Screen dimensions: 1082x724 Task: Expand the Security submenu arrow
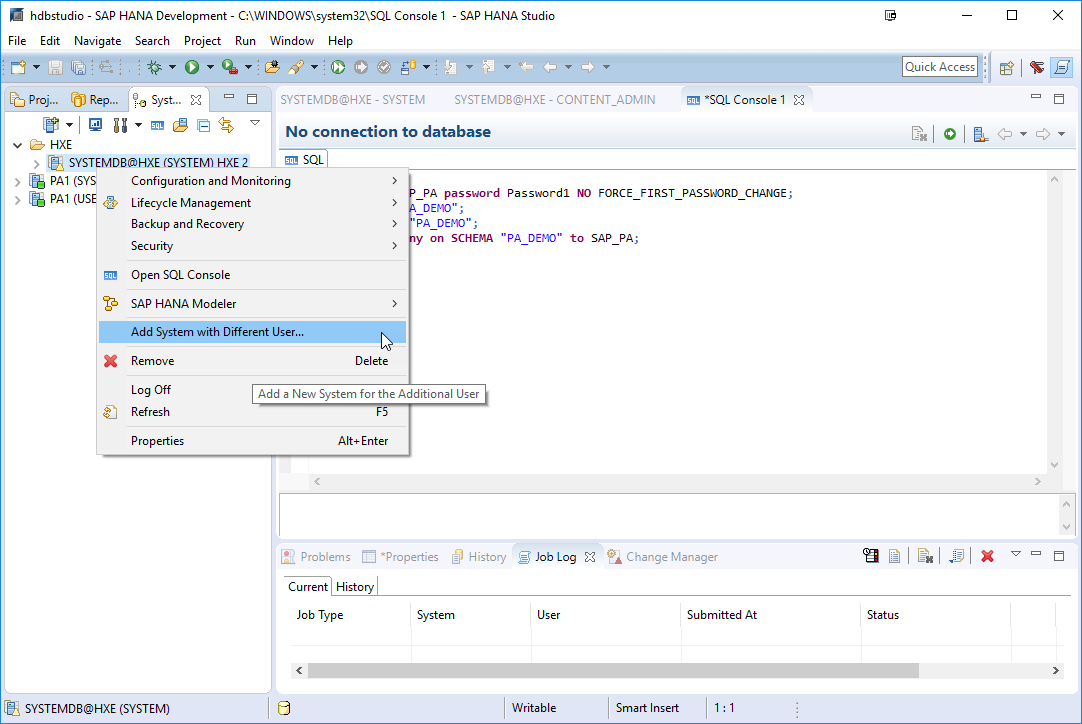point(395,246)
